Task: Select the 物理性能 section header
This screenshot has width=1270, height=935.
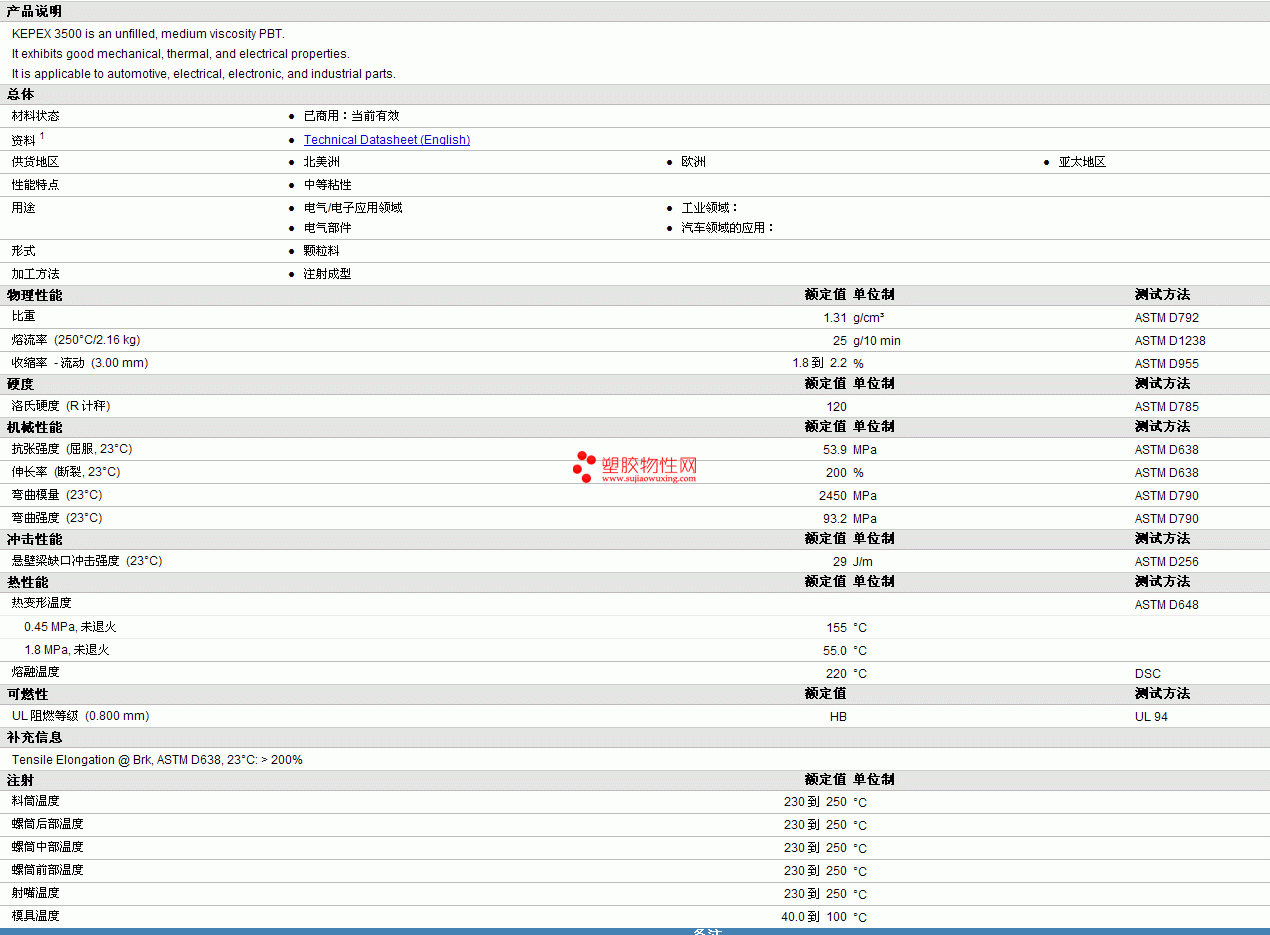Action: tap(34, 295)
